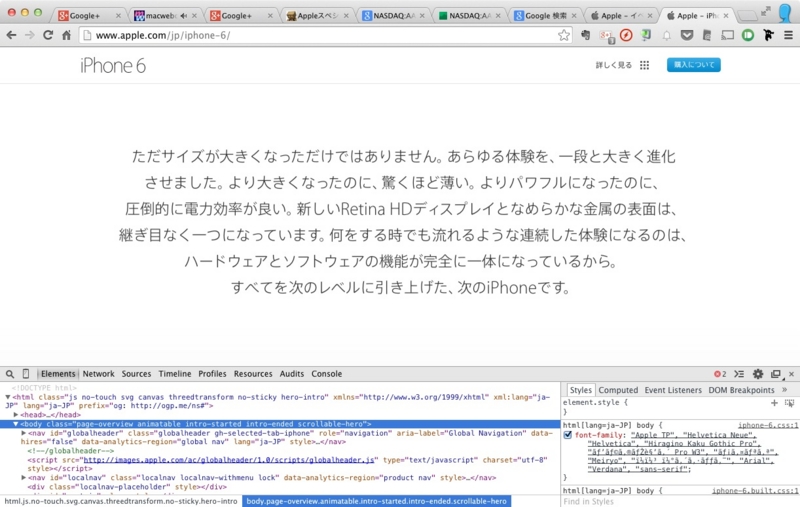Viewport: 800px width, 507px height.
Task: Open the Google Cast extension
Action: click(x=728, y=35)
